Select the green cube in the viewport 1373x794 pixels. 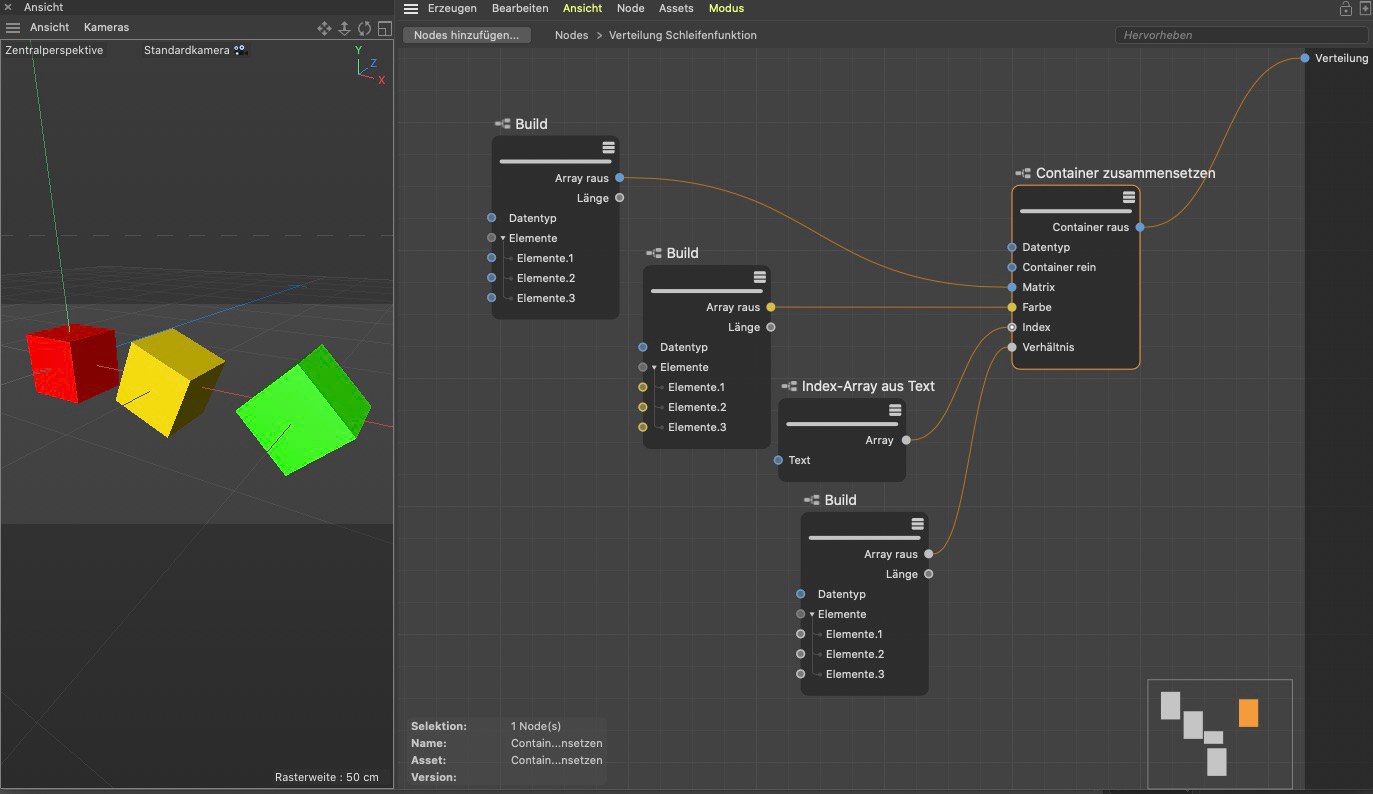[x=302, y=410]
